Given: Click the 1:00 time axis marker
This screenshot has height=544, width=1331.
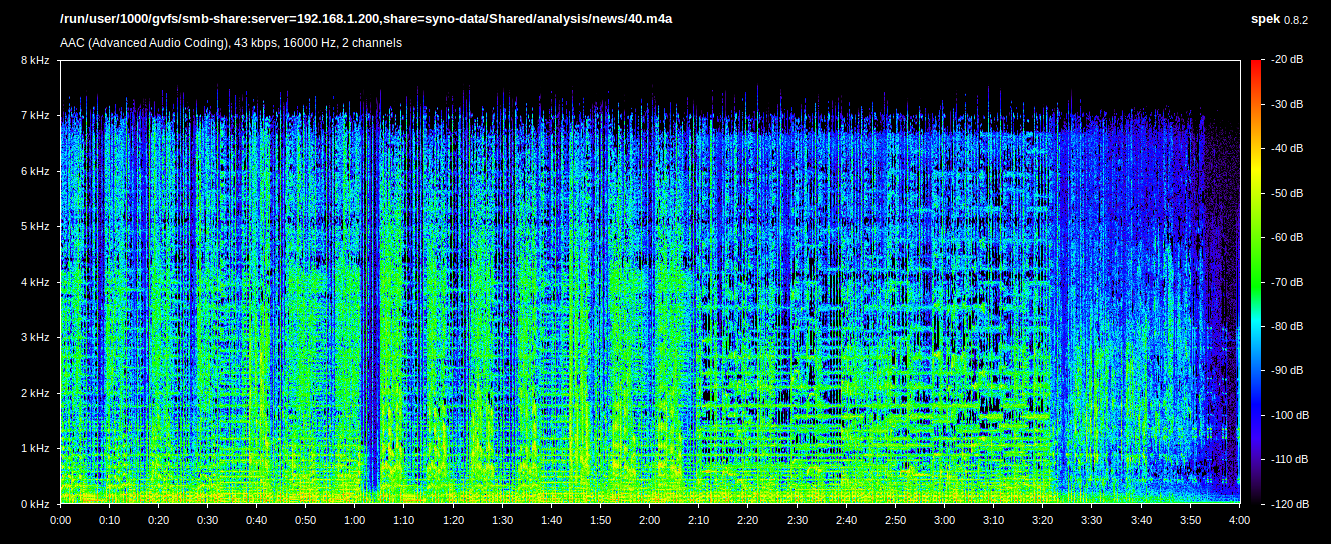Looking at the screenshot, I should pos(355,521).
